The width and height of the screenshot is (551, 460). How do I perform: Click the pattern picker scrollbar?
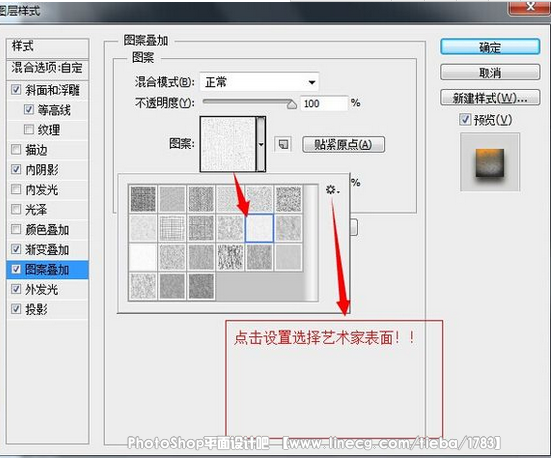click(310, 242)
